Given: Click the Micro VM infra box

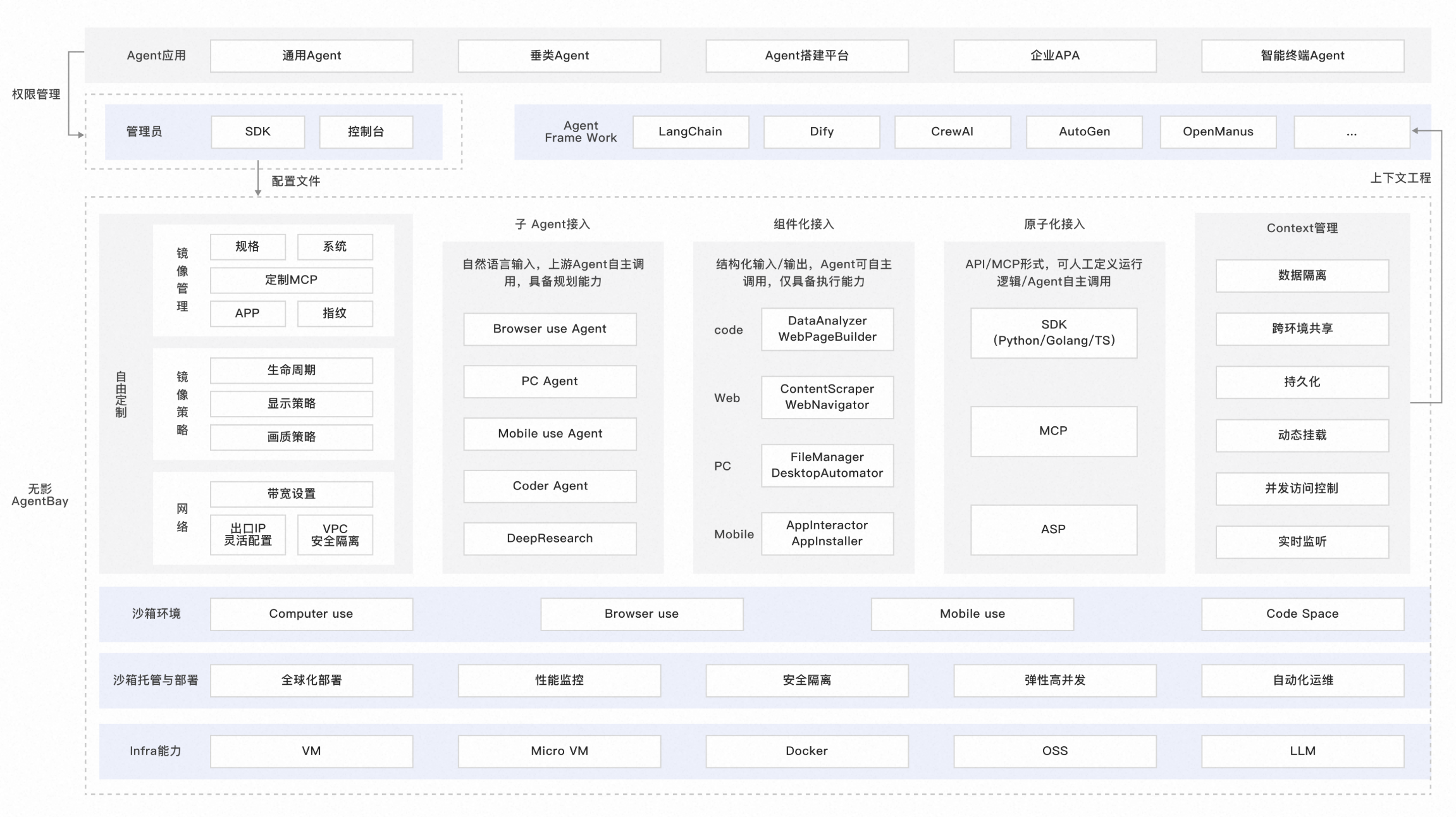Looking at the screenshot, I should click(x=559, y=751).
